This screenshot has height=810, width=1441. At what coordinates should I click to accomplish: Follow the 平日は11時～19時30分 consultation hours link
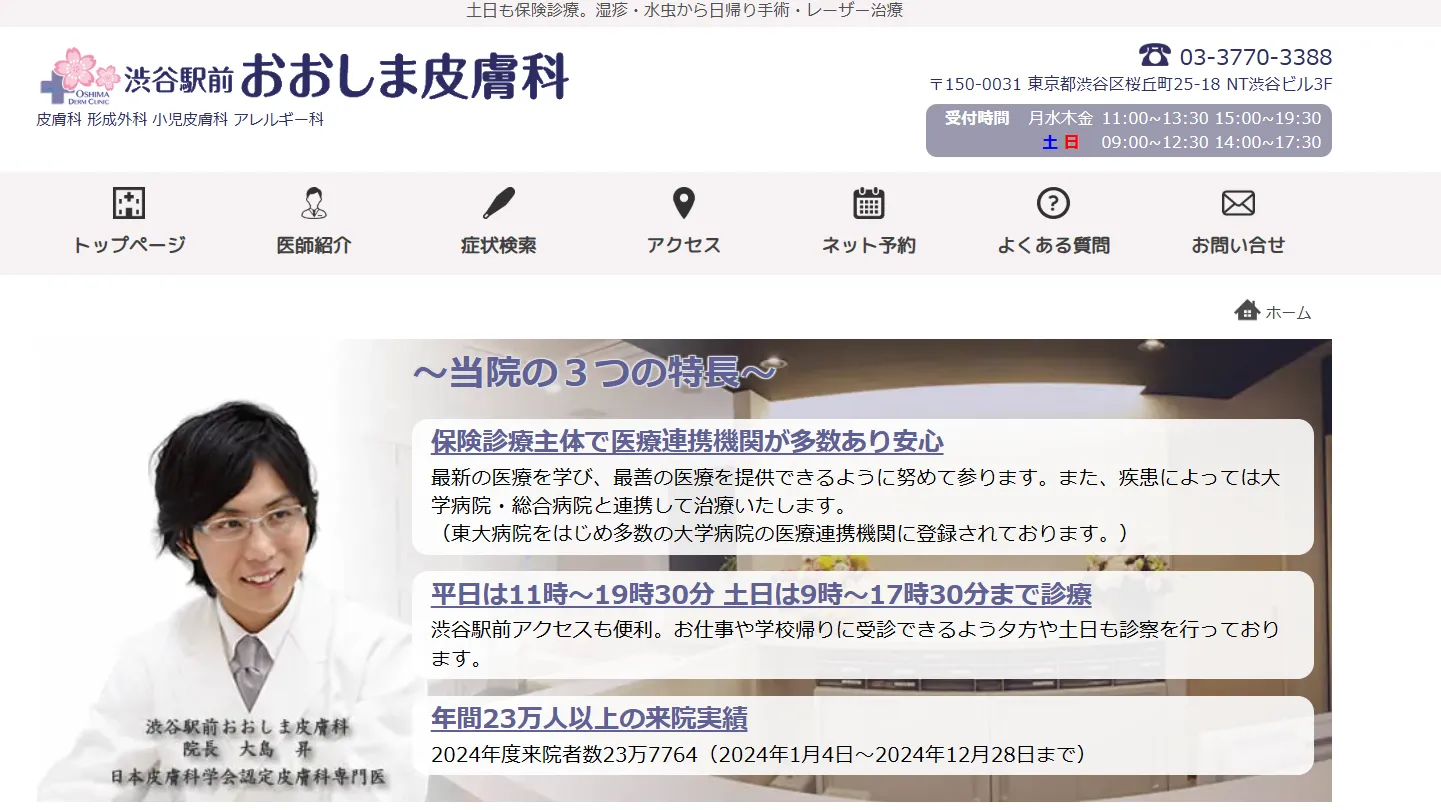pos(761,595)
